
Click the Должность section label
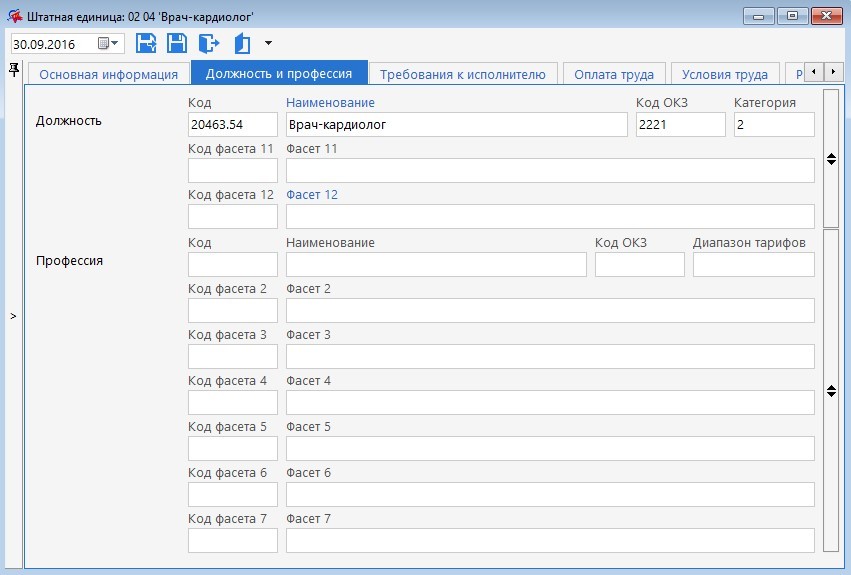click(68, 121)
